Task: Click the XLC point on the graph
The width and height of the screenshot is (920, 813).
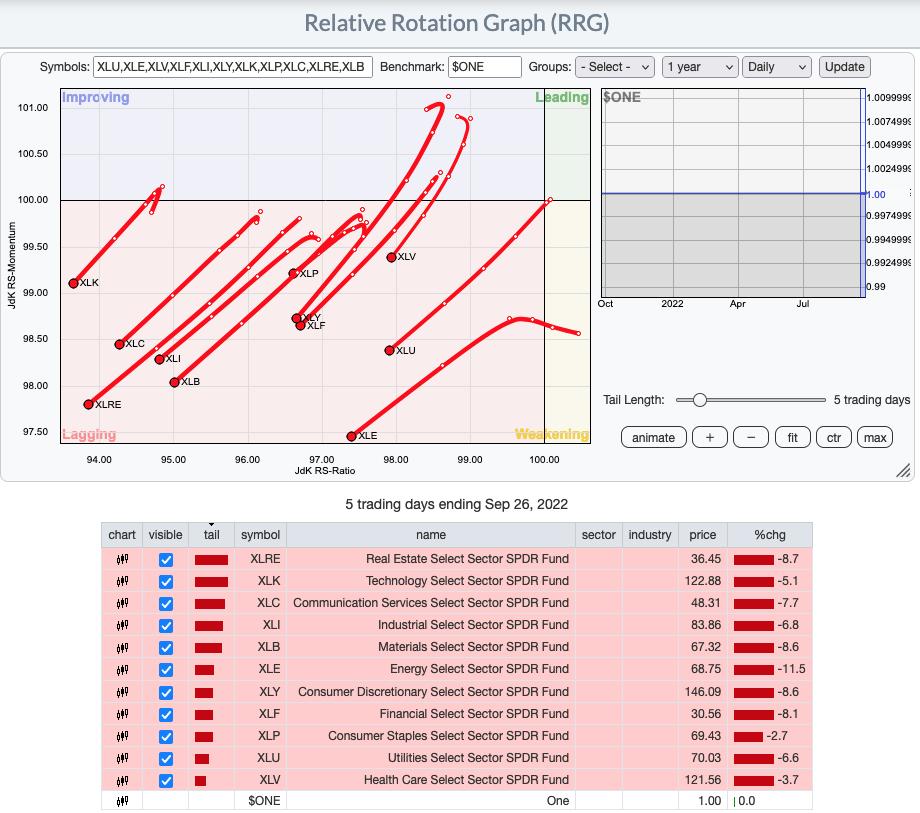Action: [x=119, y=344]
